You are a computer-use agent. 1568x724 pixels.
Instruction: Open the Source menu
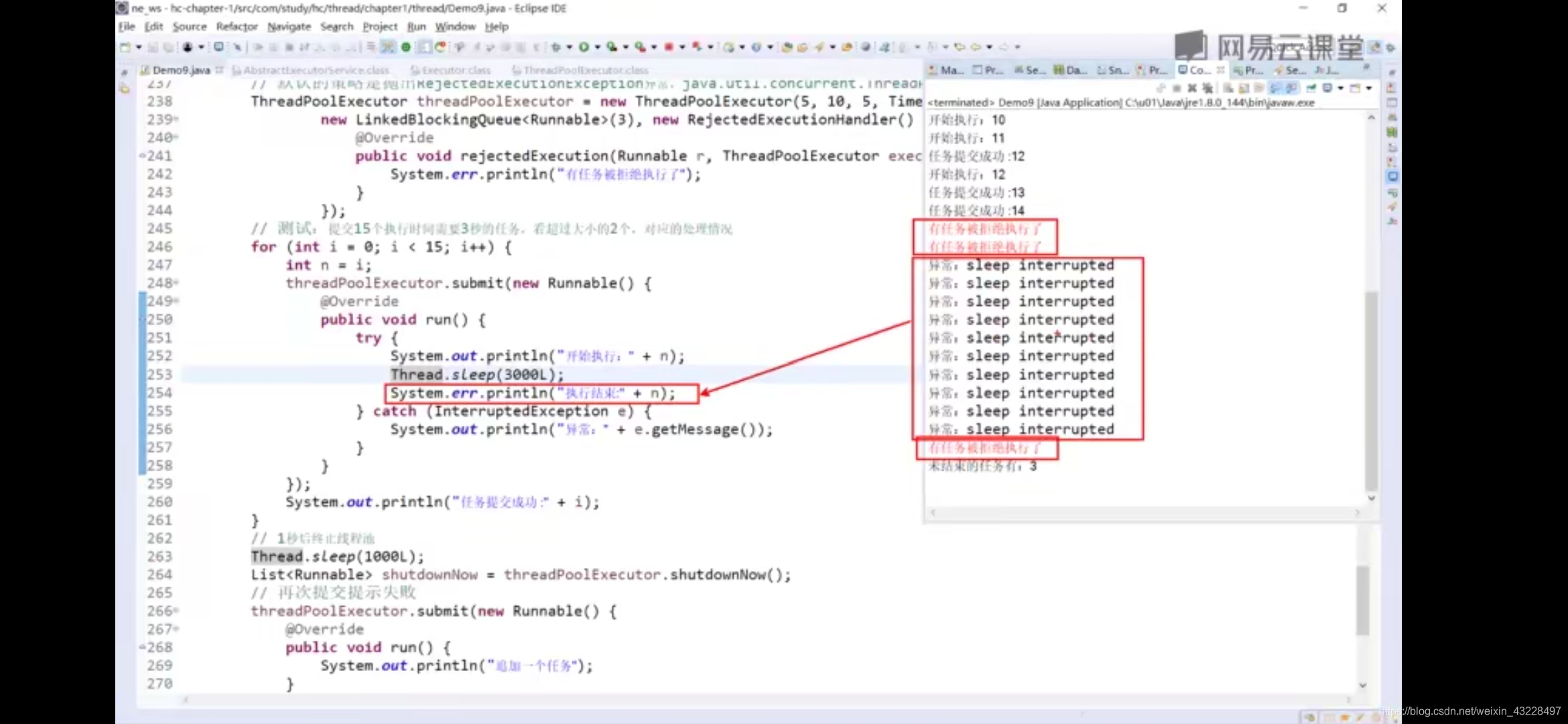tap(190, 26)
